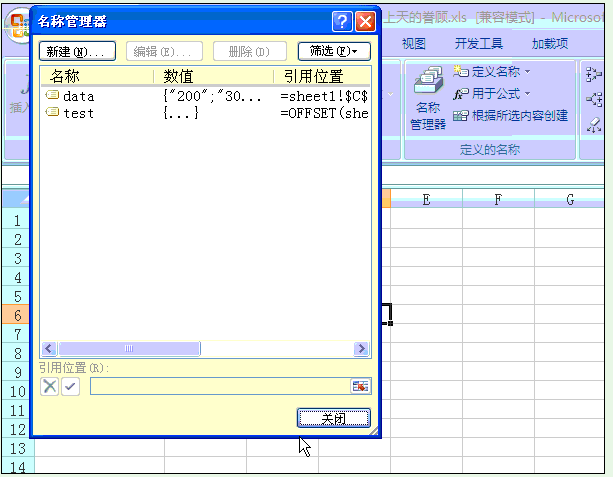
Task: Click the dialog help question mark button
Action: point(342,21)
